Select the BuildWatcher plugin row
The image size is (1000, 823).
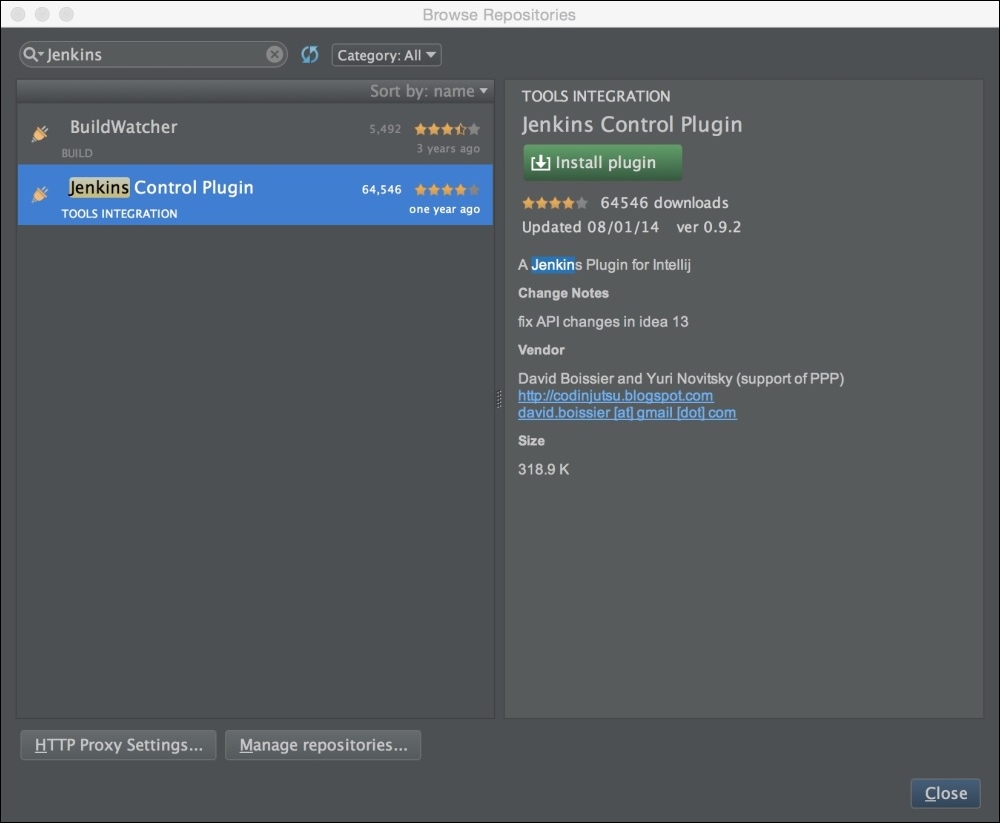point(255,135)
